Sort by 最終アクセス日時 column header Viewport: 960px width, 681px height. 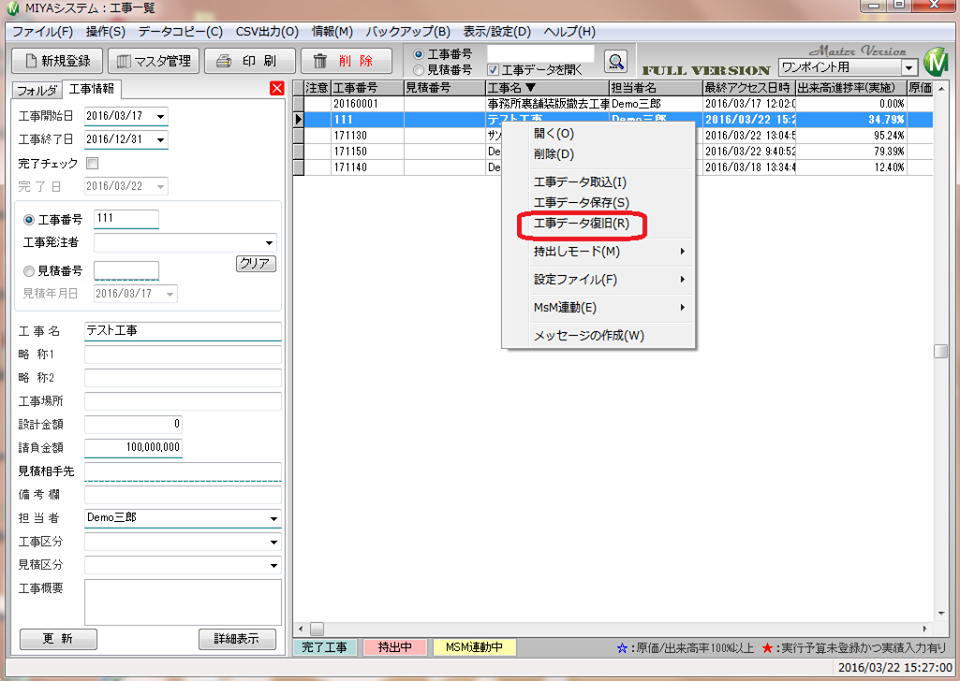click(x=748, y=88)
